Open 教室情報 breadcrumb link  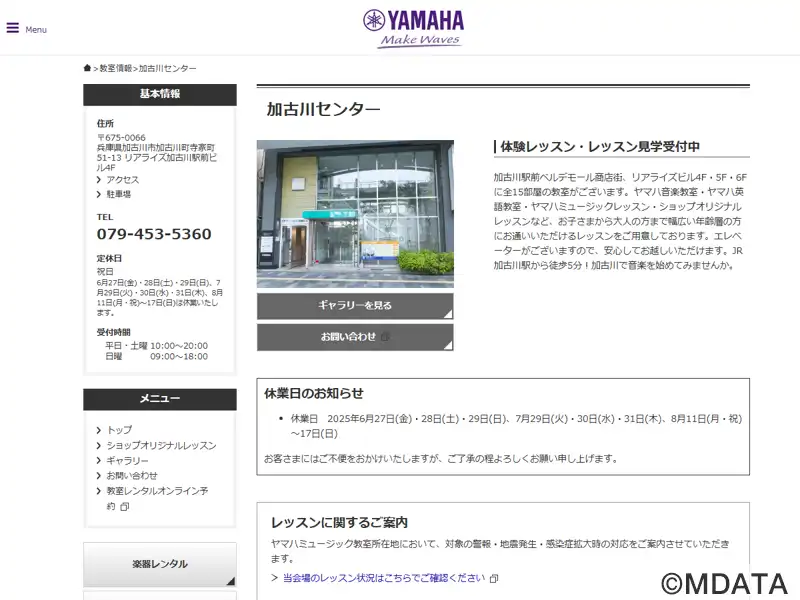tap(116, 68)
